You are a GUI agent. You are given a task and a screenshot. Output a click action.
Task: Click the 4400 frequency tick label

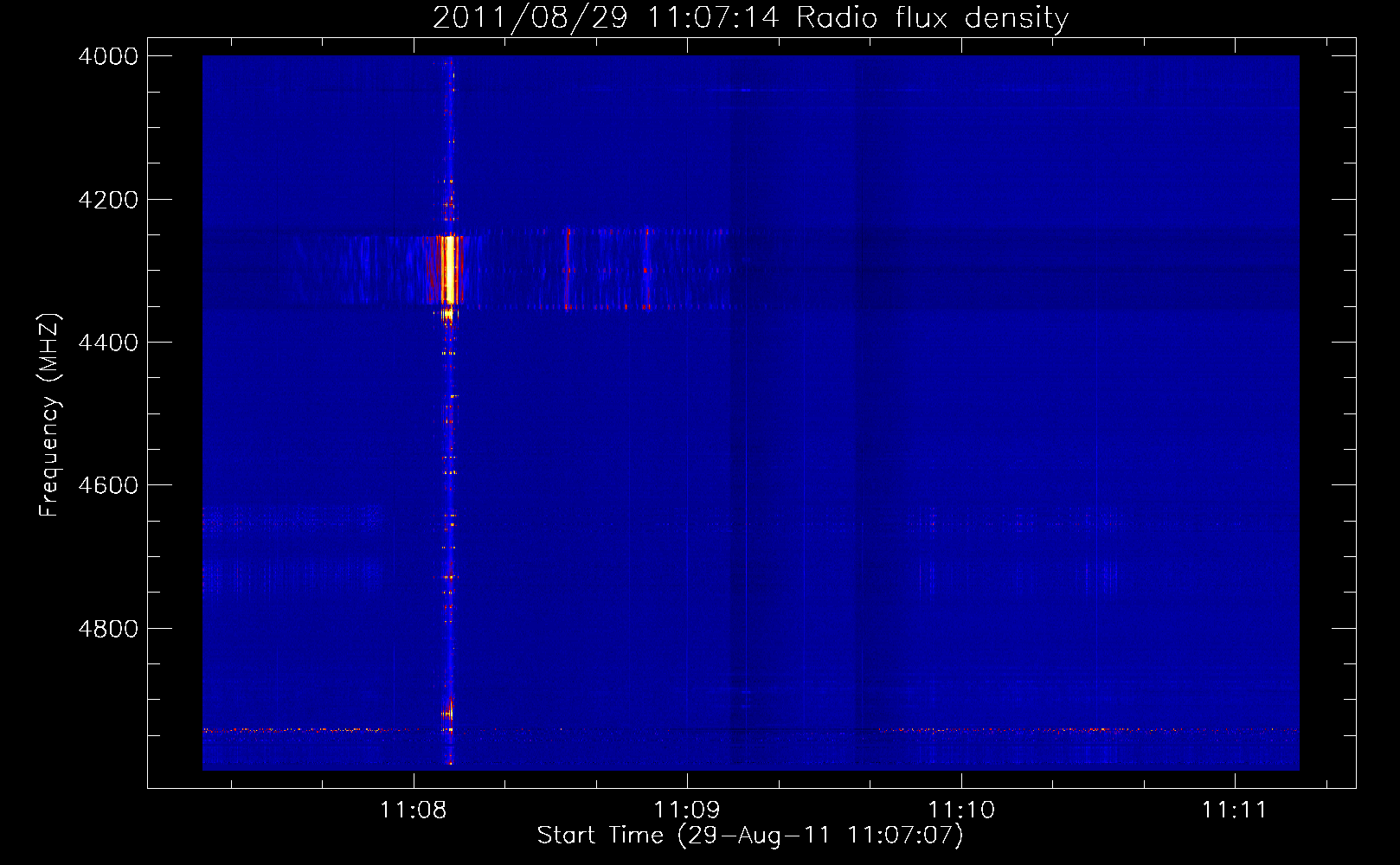pyautogui.click(x=108, y=343)
